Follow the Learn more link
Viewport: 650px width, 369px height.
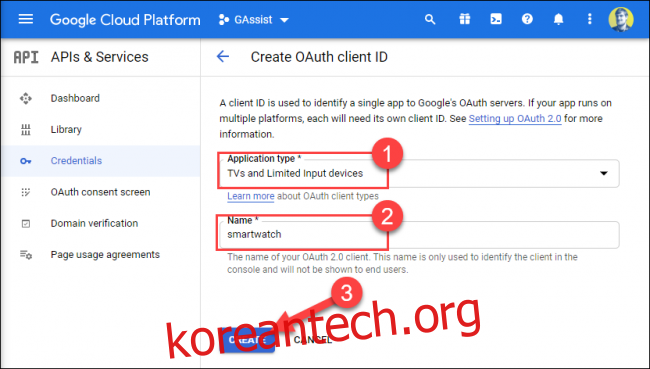pyautogui.click(x=250, y=196)
